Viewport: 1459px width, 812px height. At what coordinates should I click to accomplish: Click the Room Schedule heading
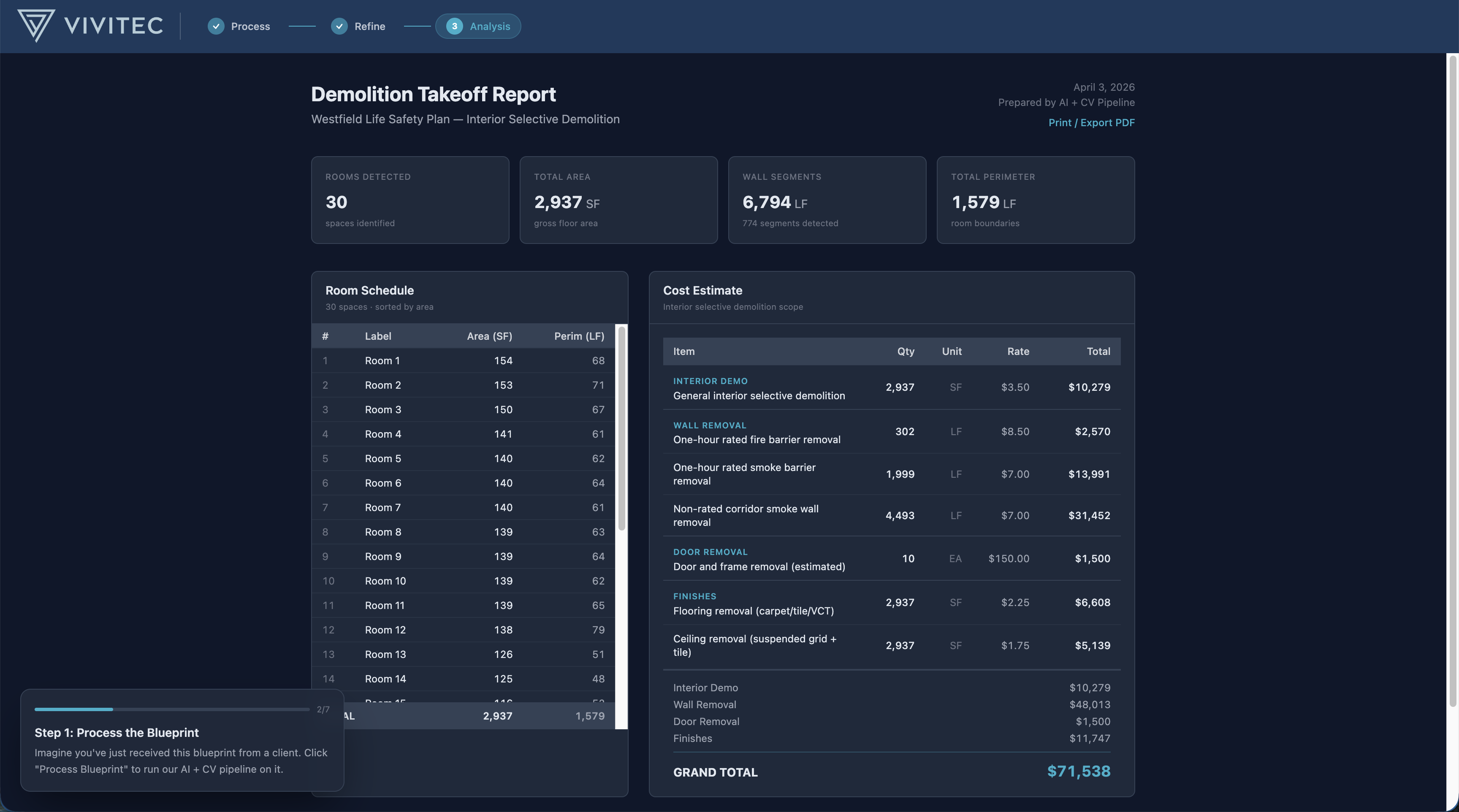click(369, 290)
